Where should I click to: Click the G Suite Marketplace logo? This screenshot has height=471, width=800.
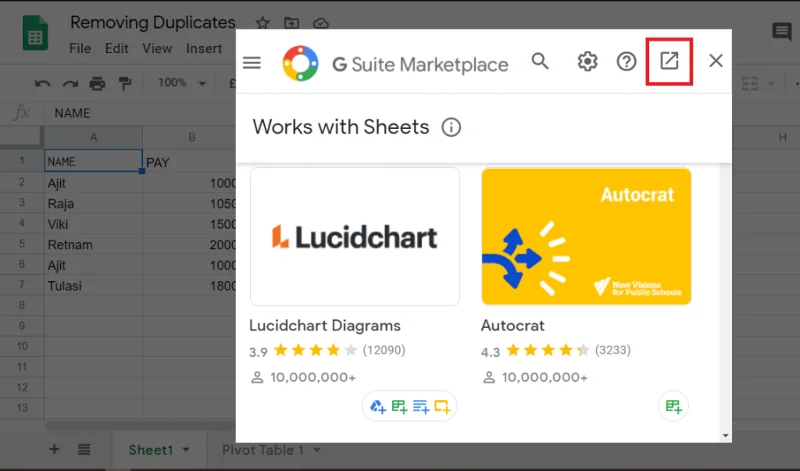pos(301,63)
